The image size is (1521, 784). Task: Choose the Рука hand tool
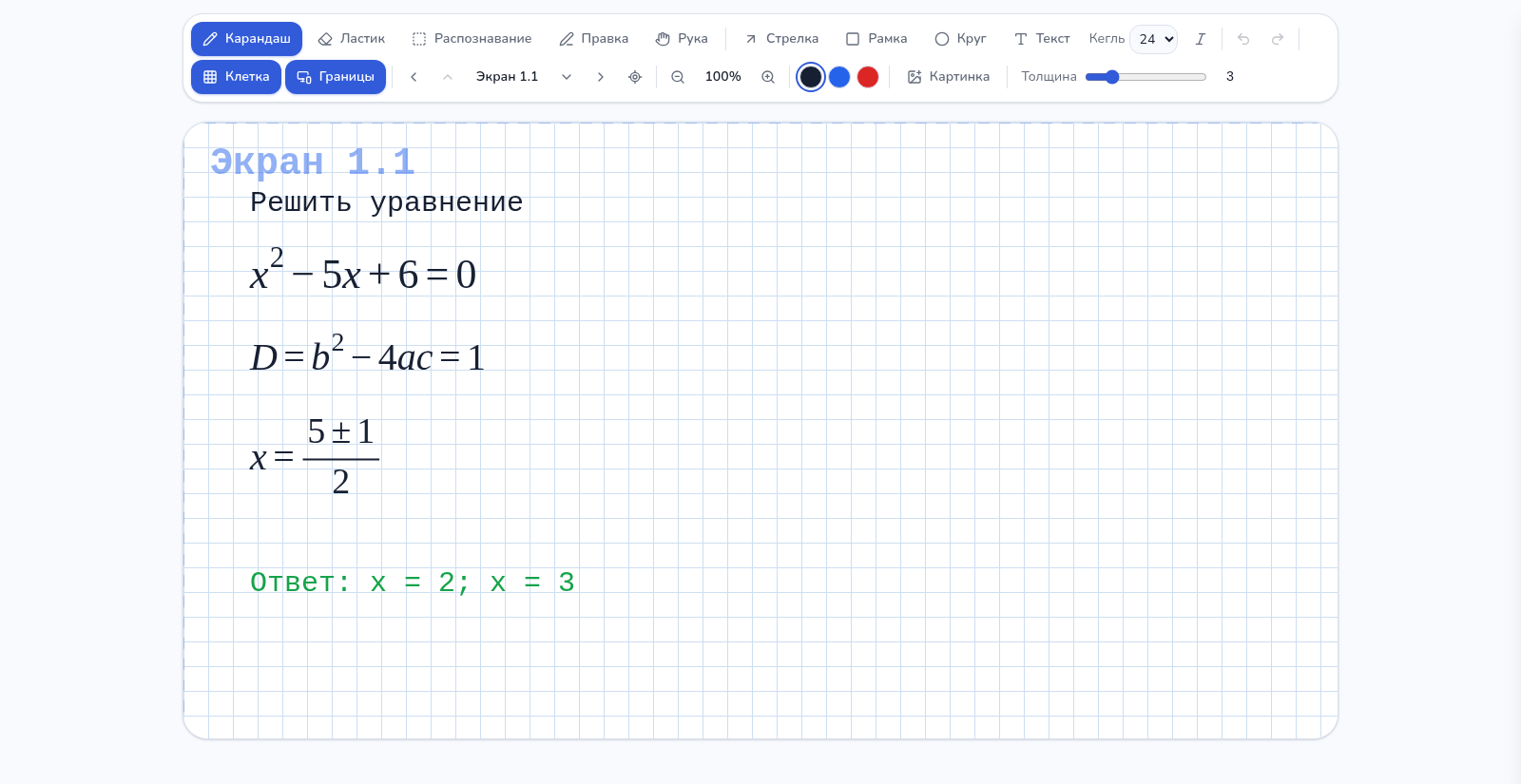tap(682, 39)
